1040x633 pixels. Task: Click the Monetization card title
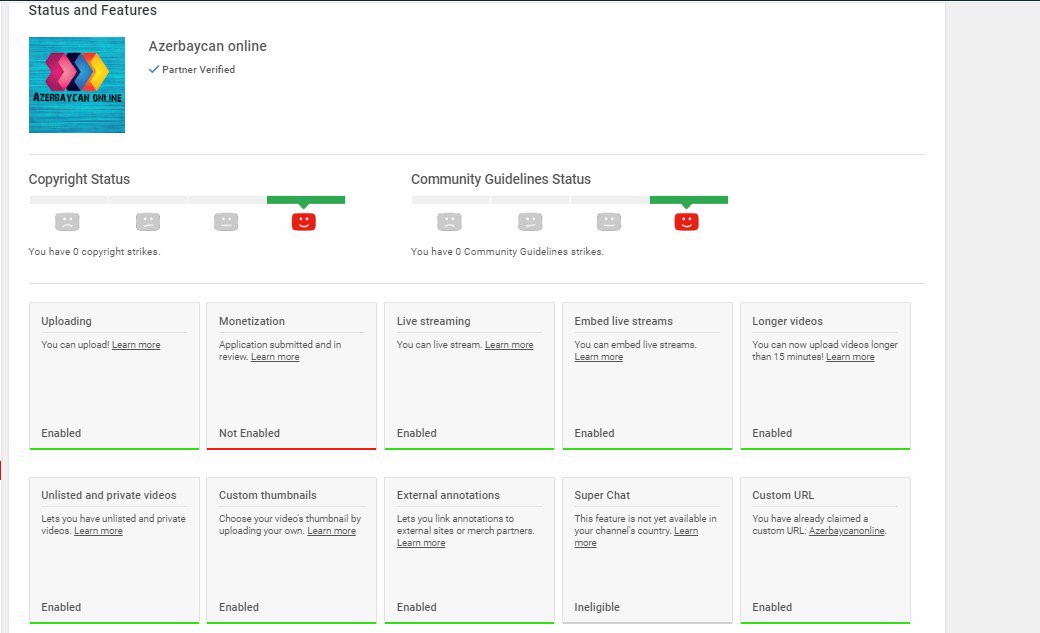252,321
